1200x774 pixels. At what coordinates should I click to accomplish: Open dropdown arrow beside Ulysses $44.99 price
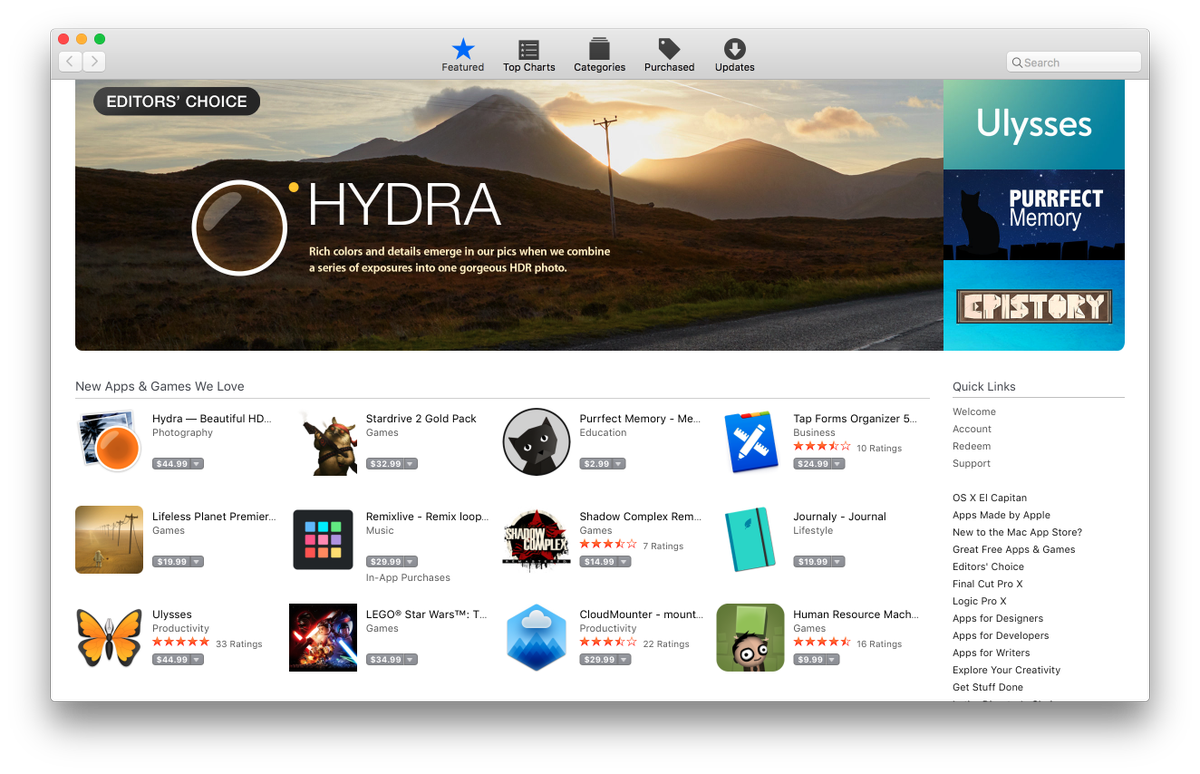coord(197,660)
